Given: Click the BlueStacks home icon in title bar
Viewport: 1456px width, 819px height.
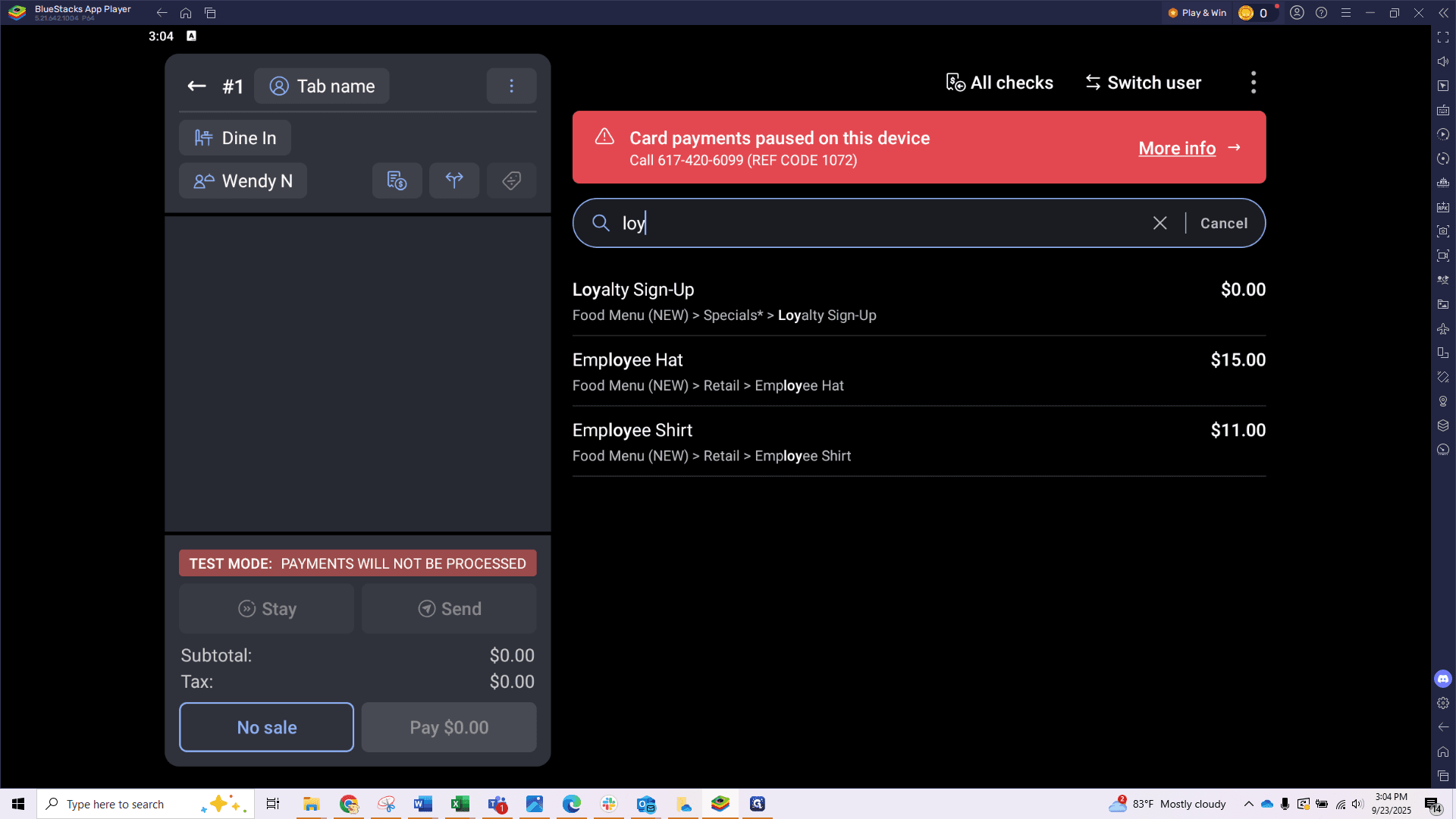Looking at the screenshot, I should click(186, 13).
